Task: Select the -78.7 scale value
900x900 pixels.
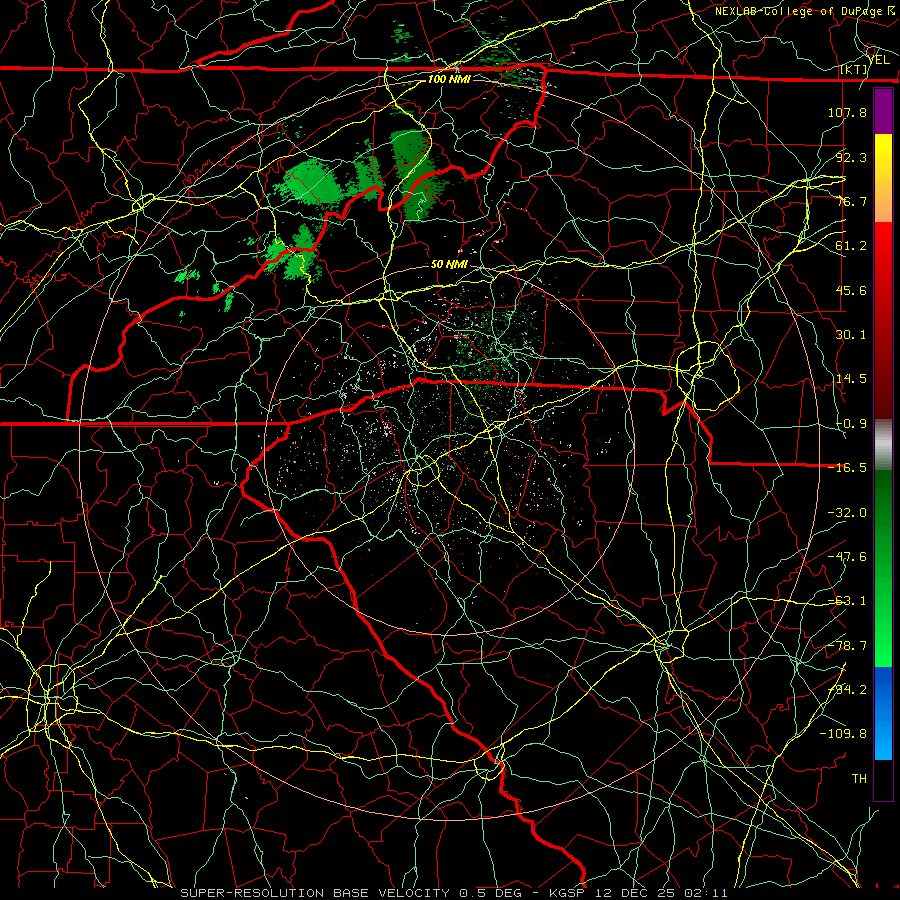Action: point(847,646)
